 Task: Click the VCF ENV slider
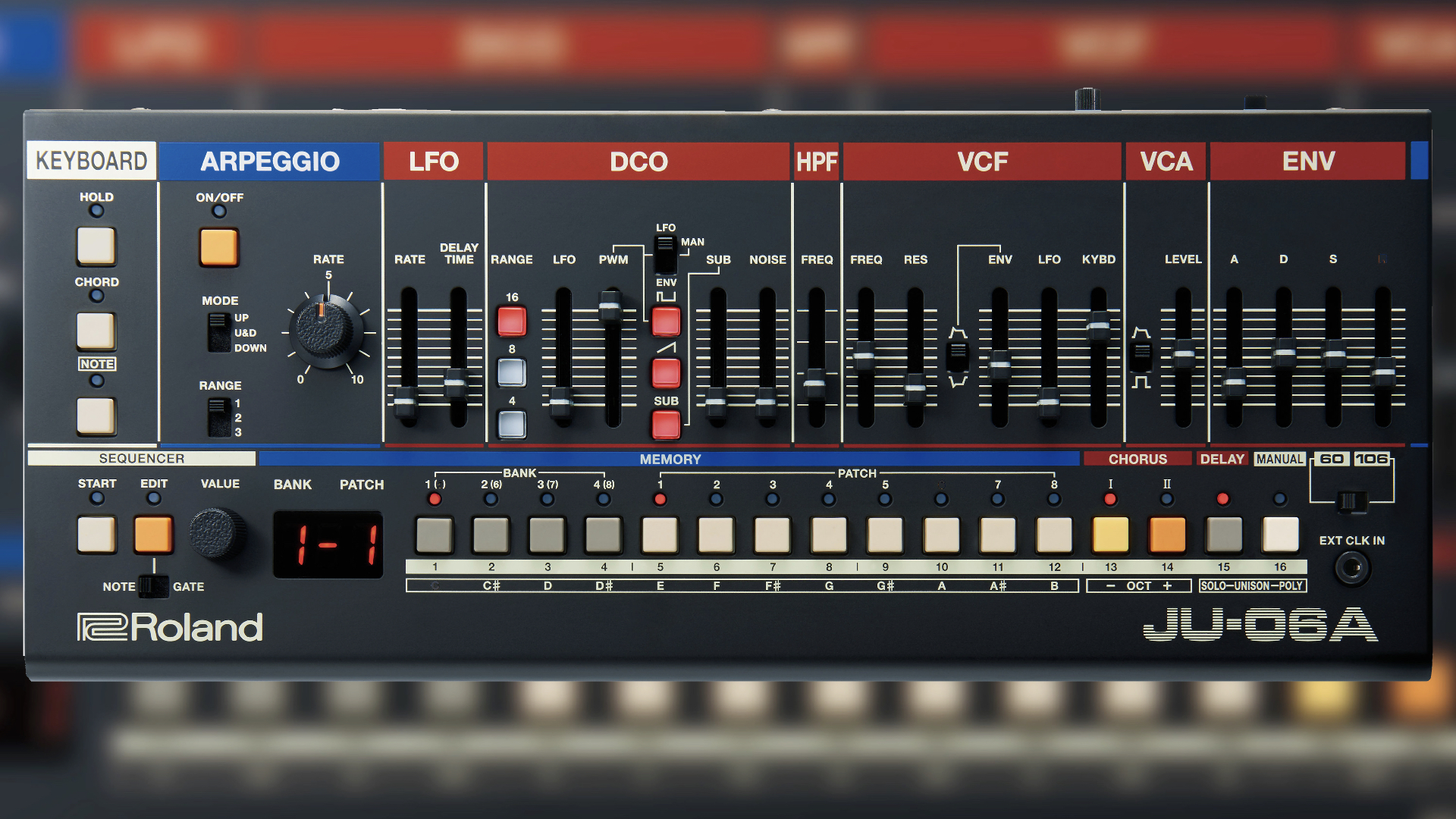coord(999,365)
